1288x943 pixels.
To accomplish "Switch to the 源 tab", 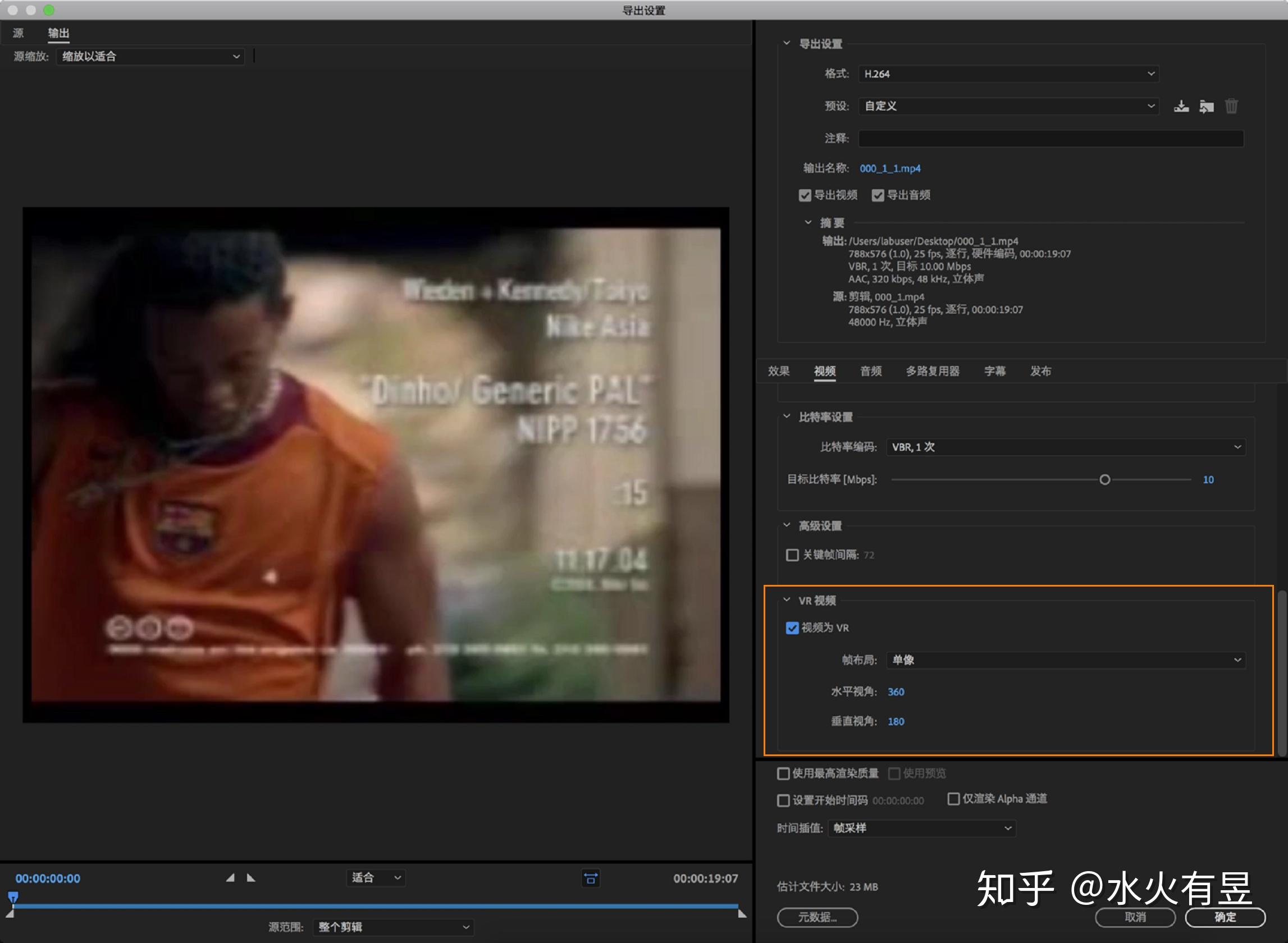I will (x=19, y=33).
